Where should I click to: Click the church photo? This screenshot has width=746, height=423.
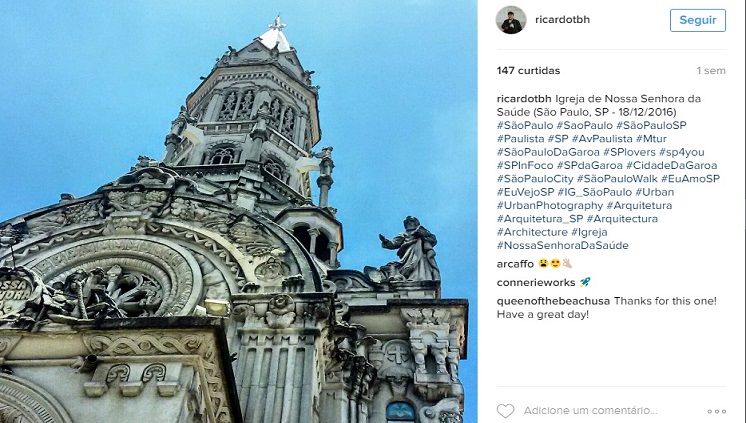(x=238, y=211)
